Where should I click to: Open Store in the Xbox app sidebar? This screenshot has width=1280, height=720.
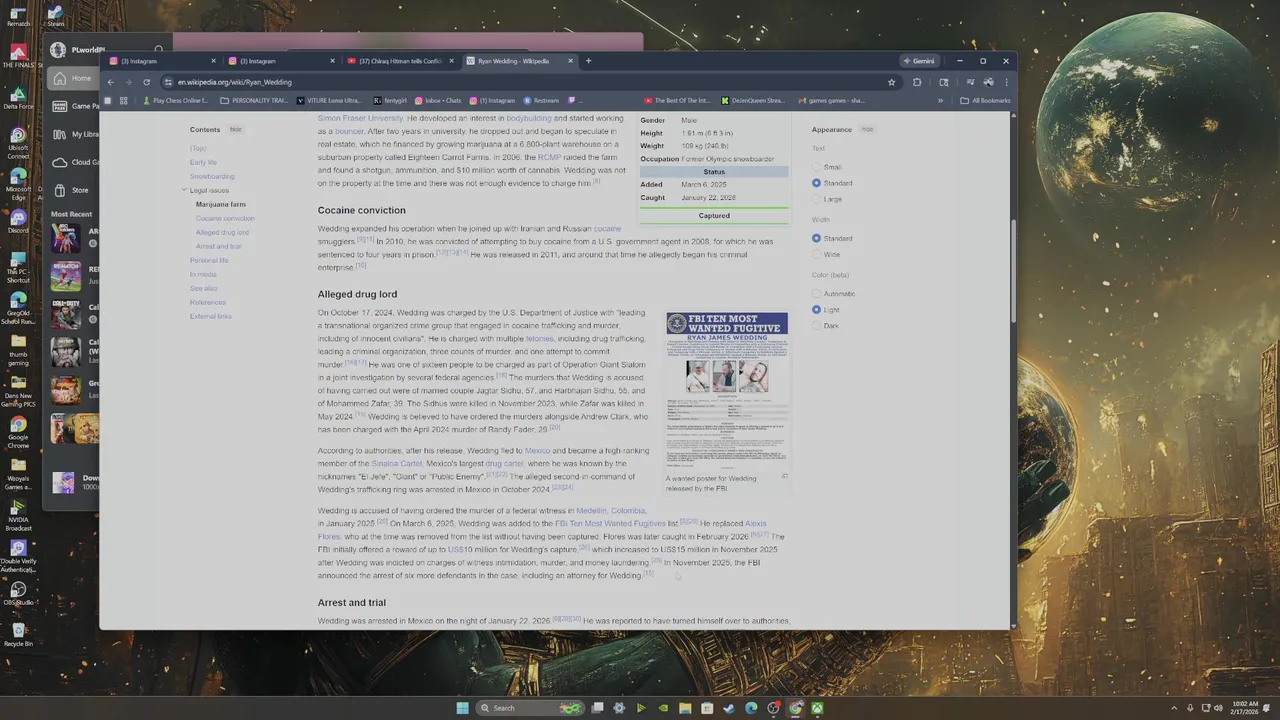tap(72, 190)
